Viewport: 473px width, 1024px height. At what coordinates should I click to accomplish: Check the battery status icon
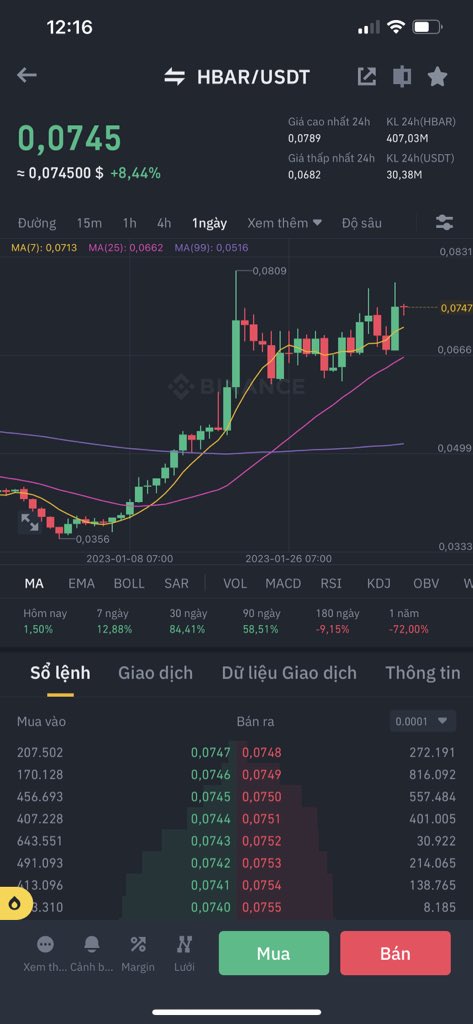(428, 27)
